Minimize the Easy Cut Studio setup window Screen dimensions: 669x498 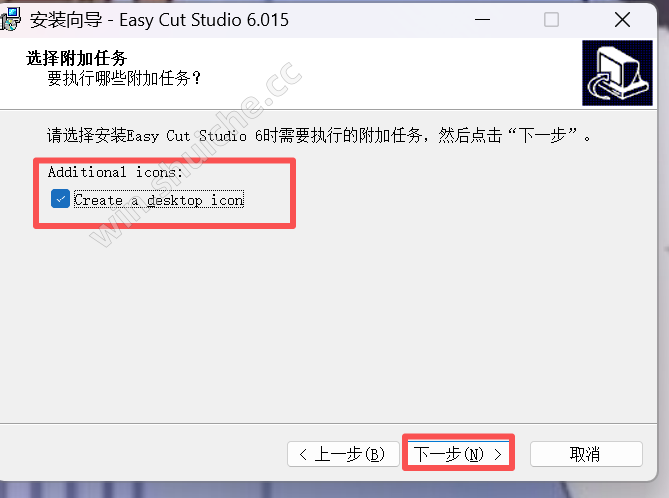tap(482, 20)
